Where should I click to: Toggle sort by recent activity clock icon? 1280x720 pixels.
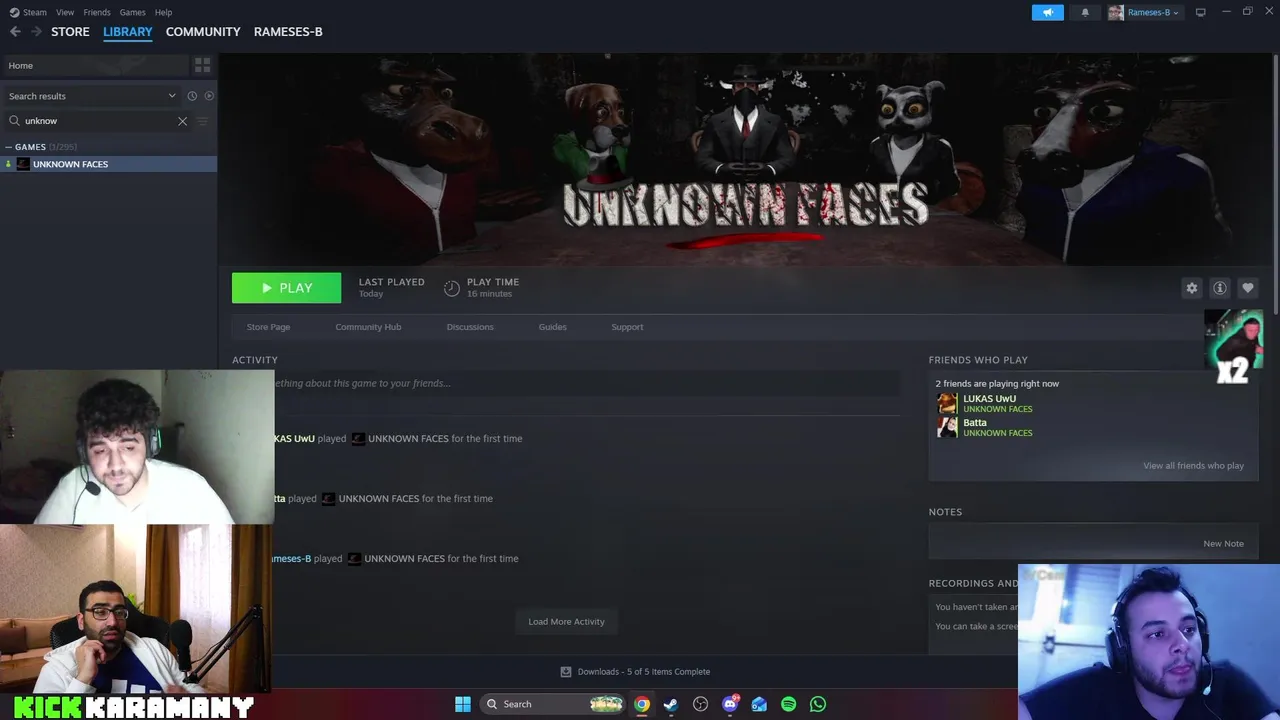coord(192,96)
